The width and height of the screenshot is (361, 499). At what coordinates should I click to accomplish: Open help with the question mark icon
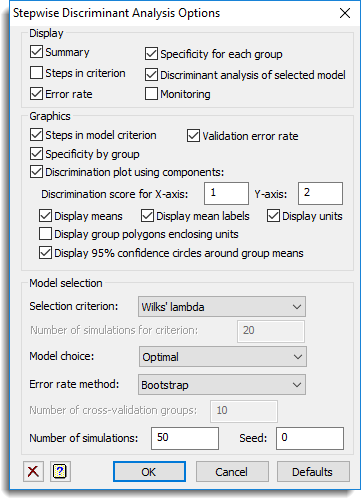(60, 471)
